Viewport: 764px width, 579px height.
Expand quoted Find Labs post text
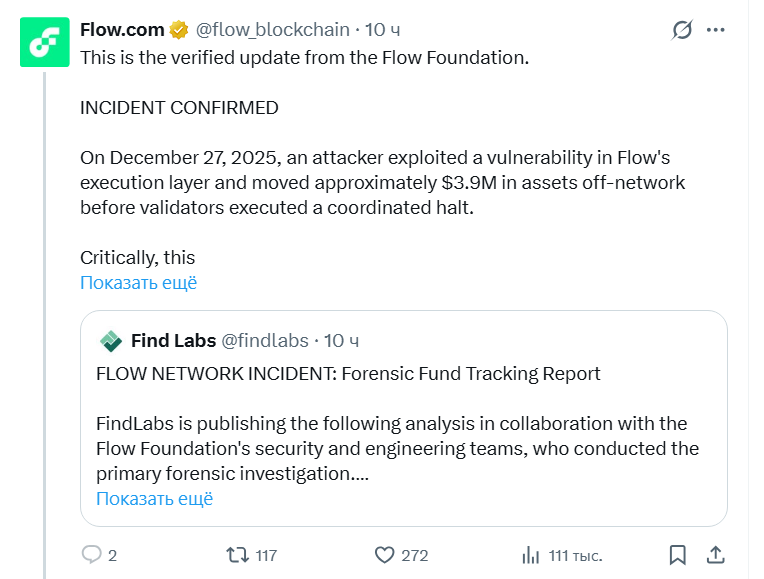click(154, 498)
